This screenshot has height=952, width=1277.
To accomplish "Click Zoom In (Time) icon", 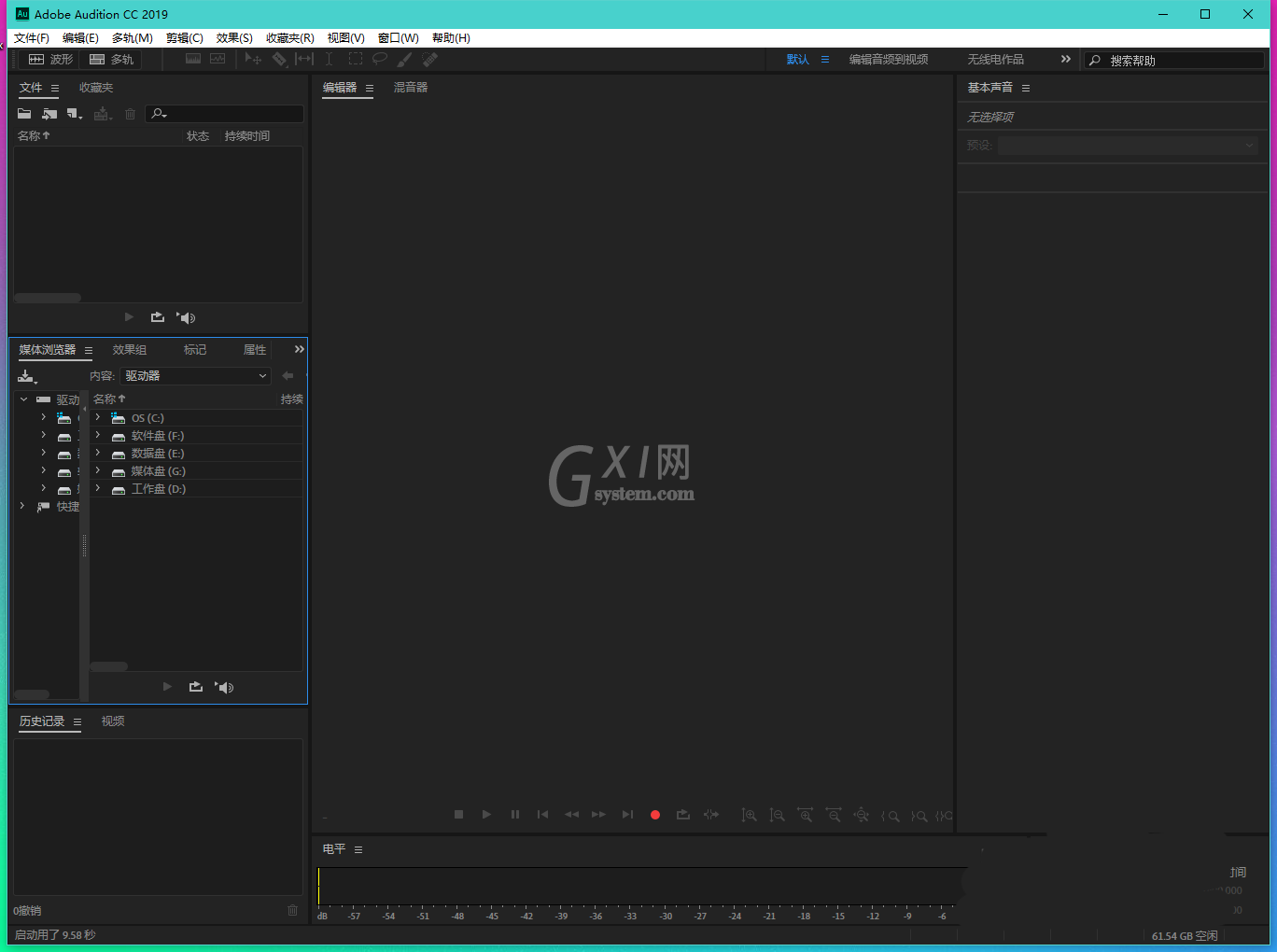I will click(805, 815).
